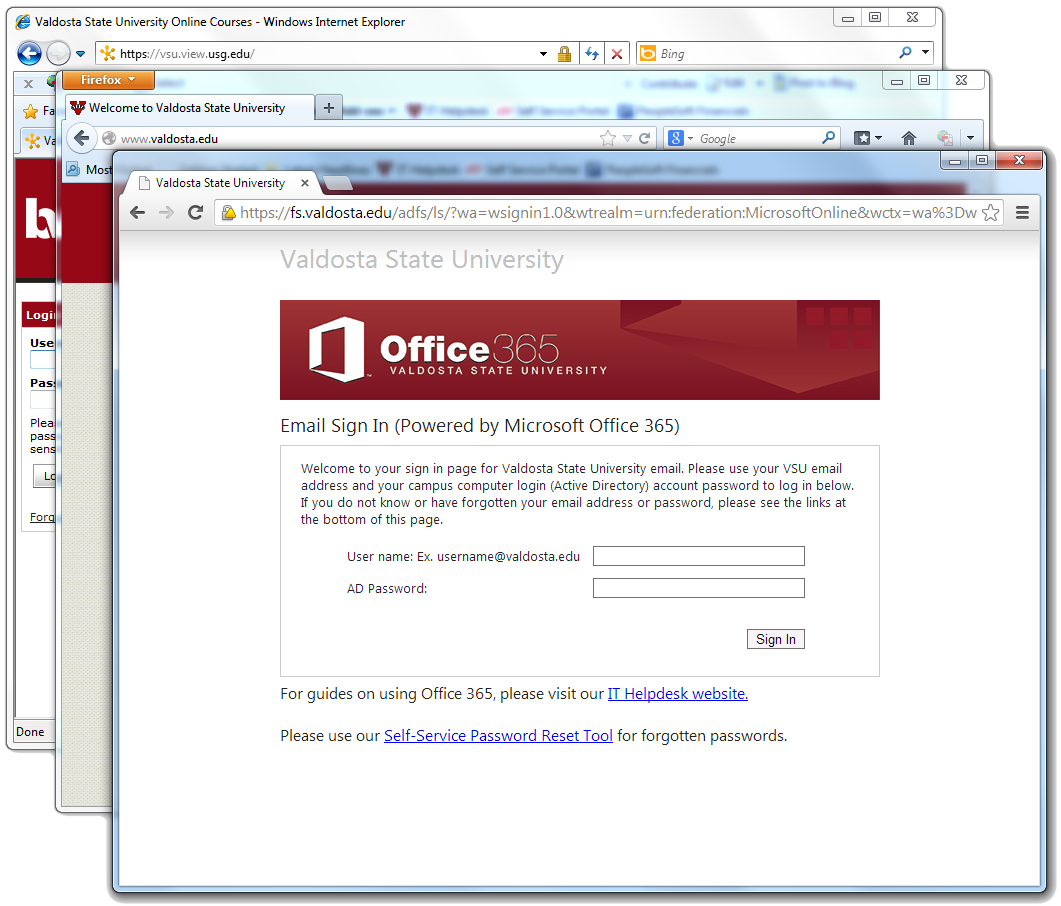Open the IT Helpdesk website link

(x=677, y=694)
